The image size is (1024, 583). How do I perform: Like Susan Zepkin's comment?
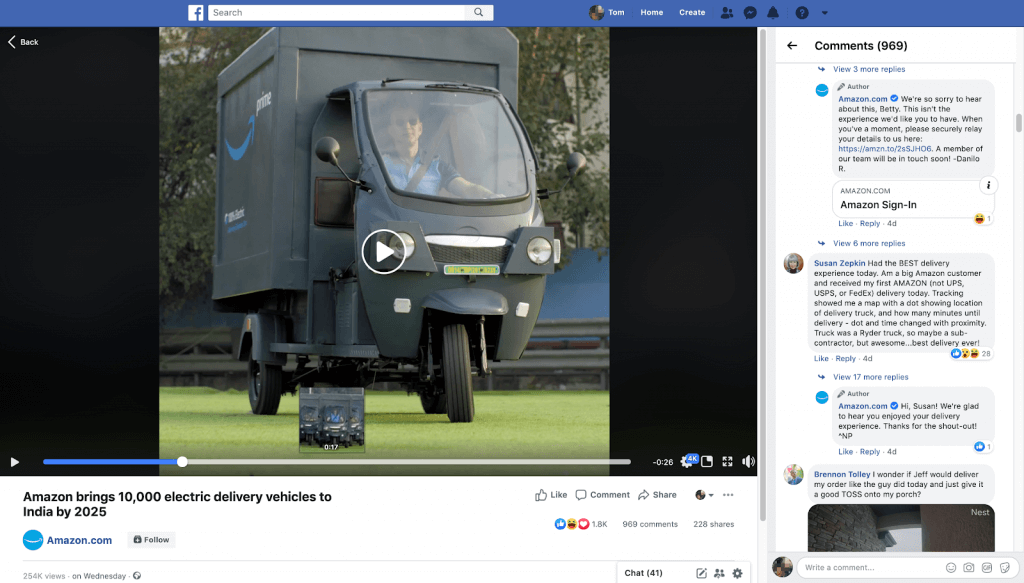(x=821, y=358)
